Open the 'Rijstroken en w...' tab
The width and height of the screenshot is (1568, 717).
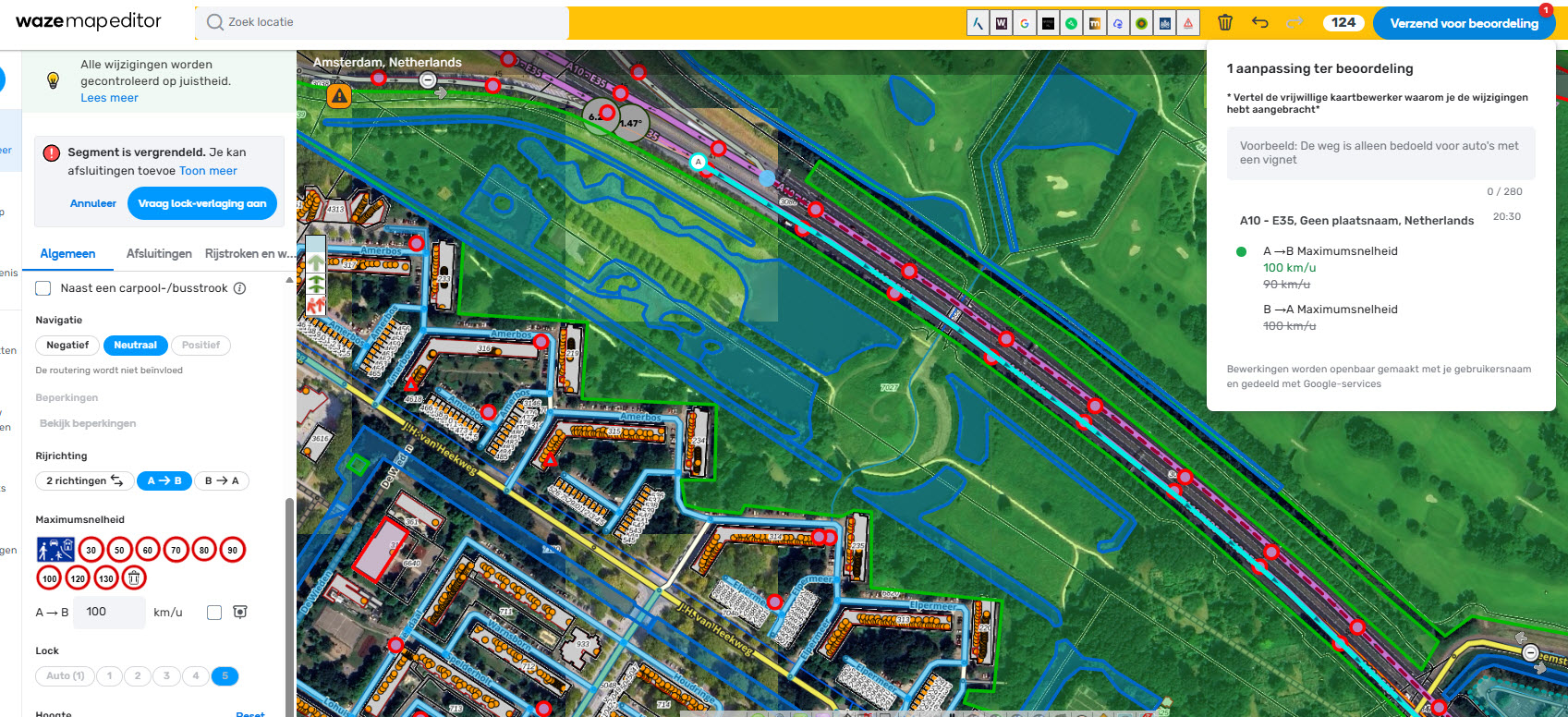pyautogui.click(x=249, y=254)
